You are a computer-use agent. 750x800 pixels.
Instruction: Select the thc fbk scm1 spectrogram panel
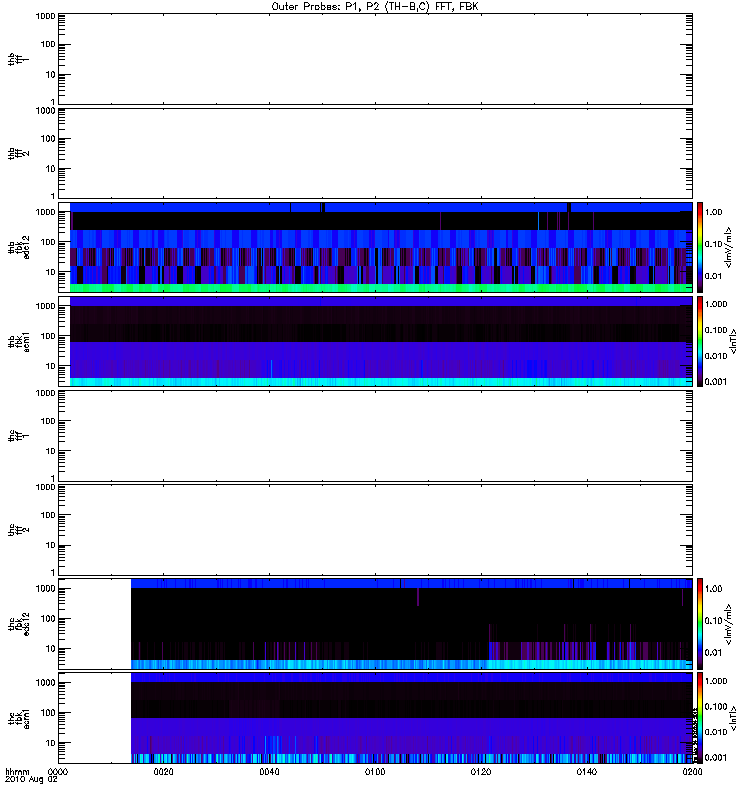tap(376, 718)
